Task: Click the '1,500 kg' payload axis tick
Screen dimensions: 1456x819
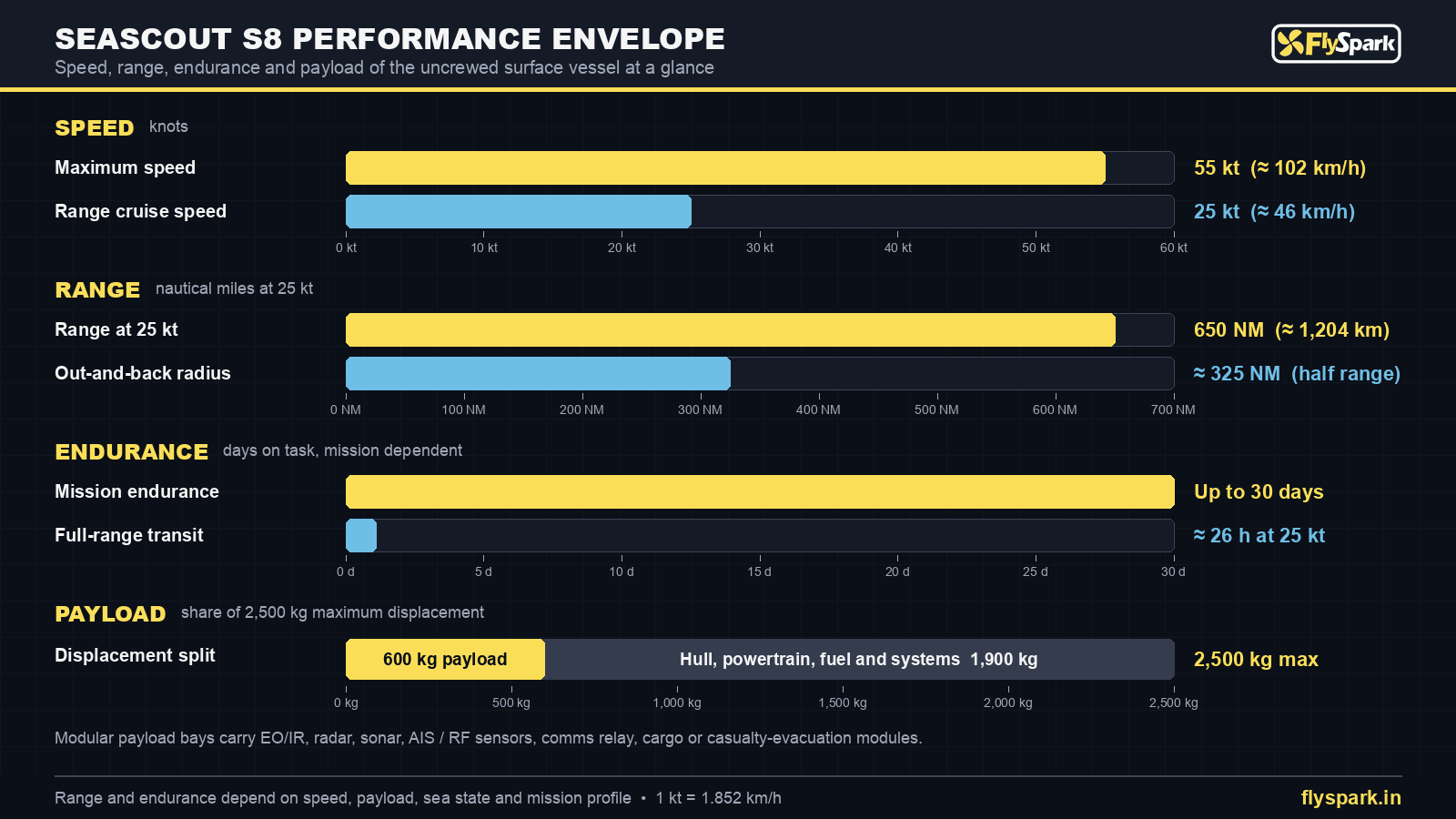Action: 843,703
